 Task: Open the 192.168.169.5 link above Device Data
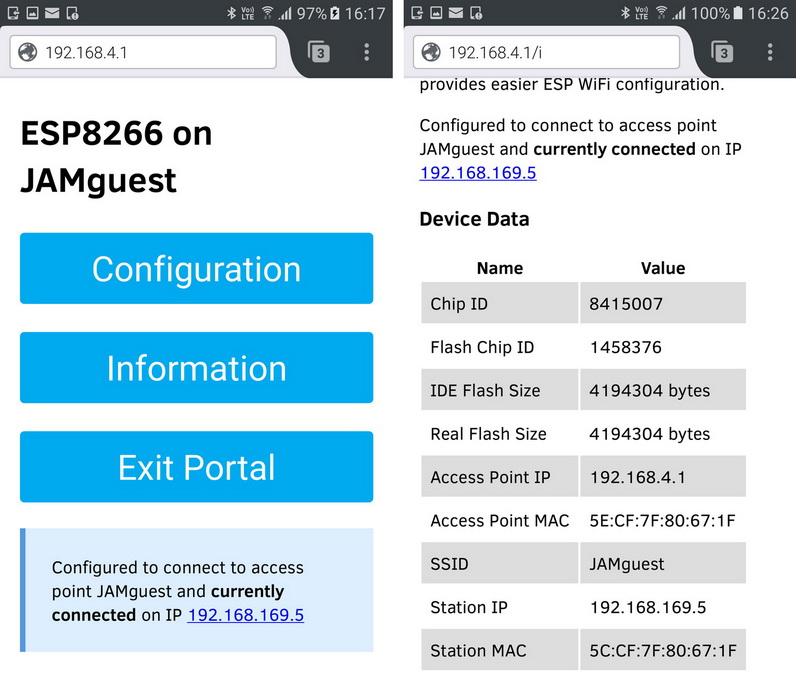click(x=478, y=173)
